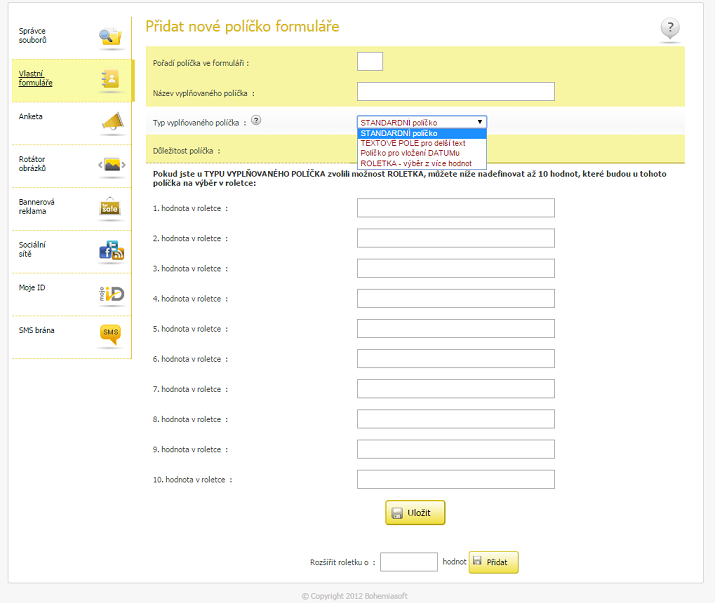Click the 8. hodnota v roletce field

[x=456, y=419]
